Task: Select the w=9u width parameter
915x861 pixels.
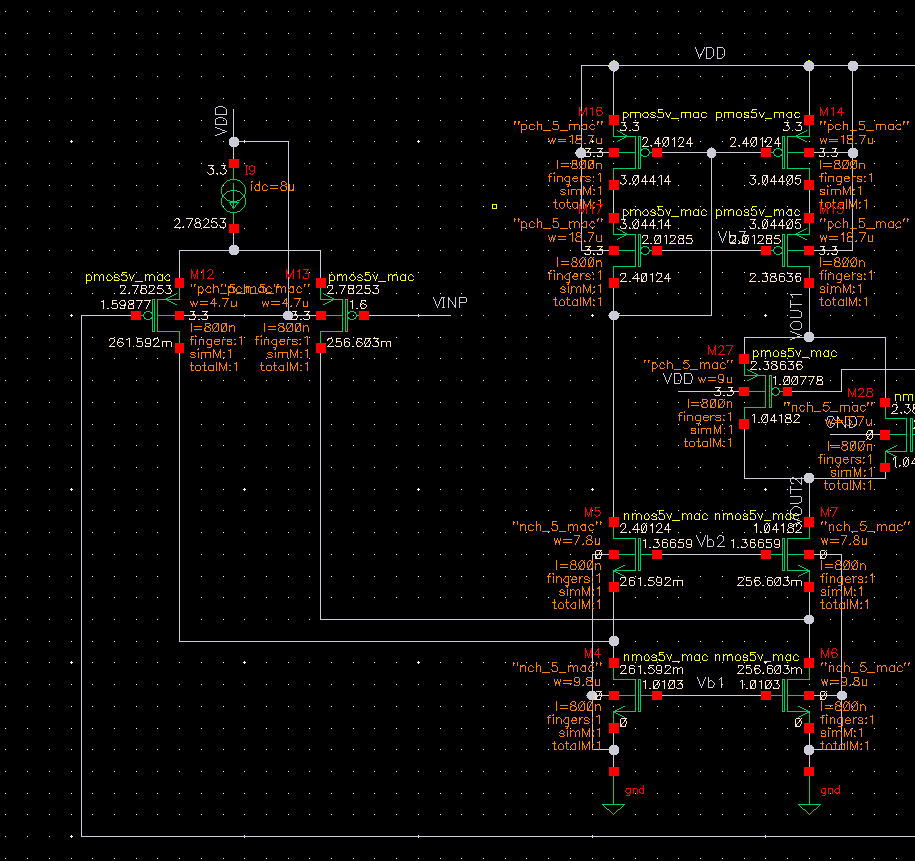Action: click(715, 379)
